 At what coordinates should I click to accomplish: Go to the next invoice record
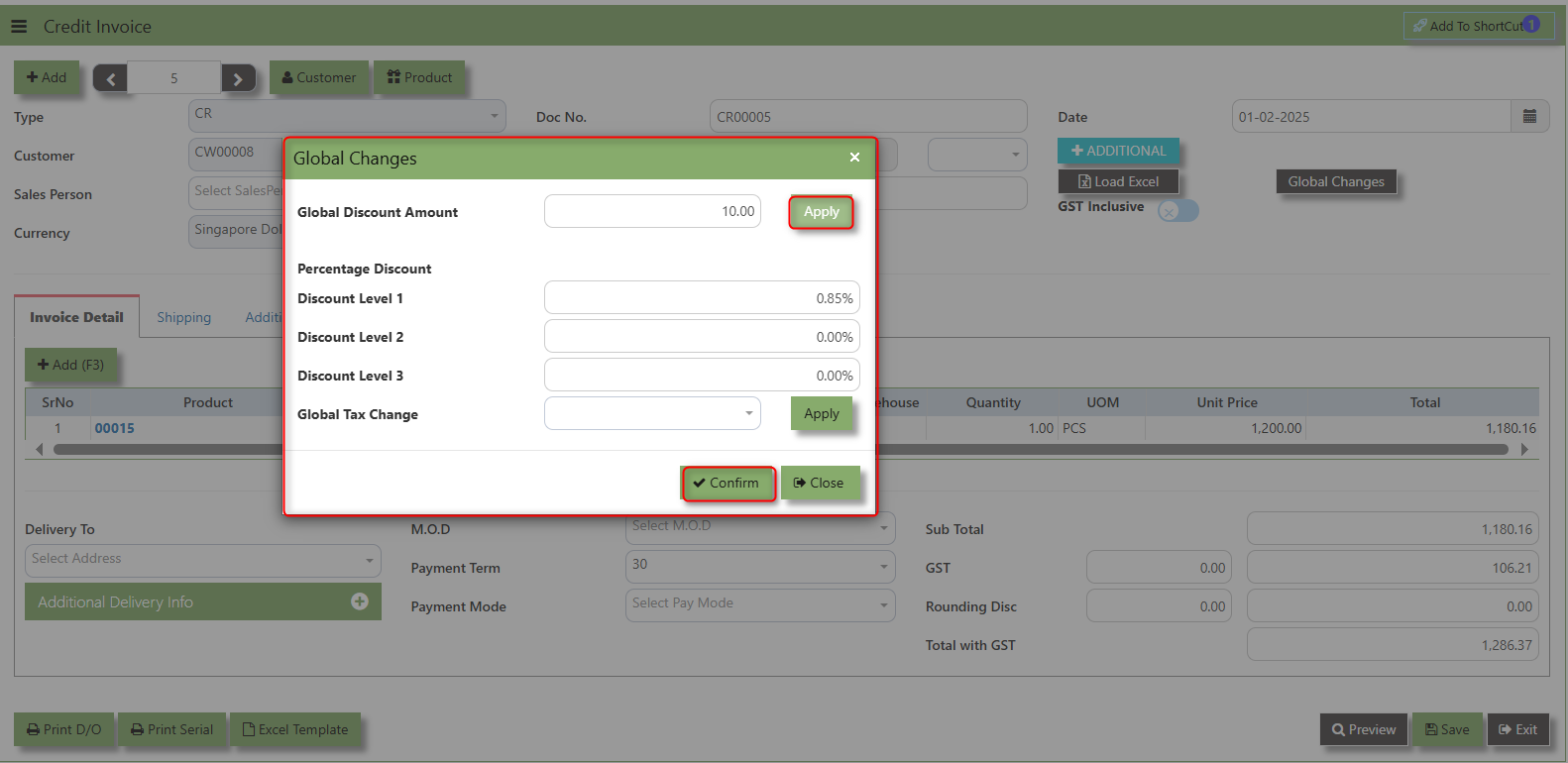tap(238, 78)
